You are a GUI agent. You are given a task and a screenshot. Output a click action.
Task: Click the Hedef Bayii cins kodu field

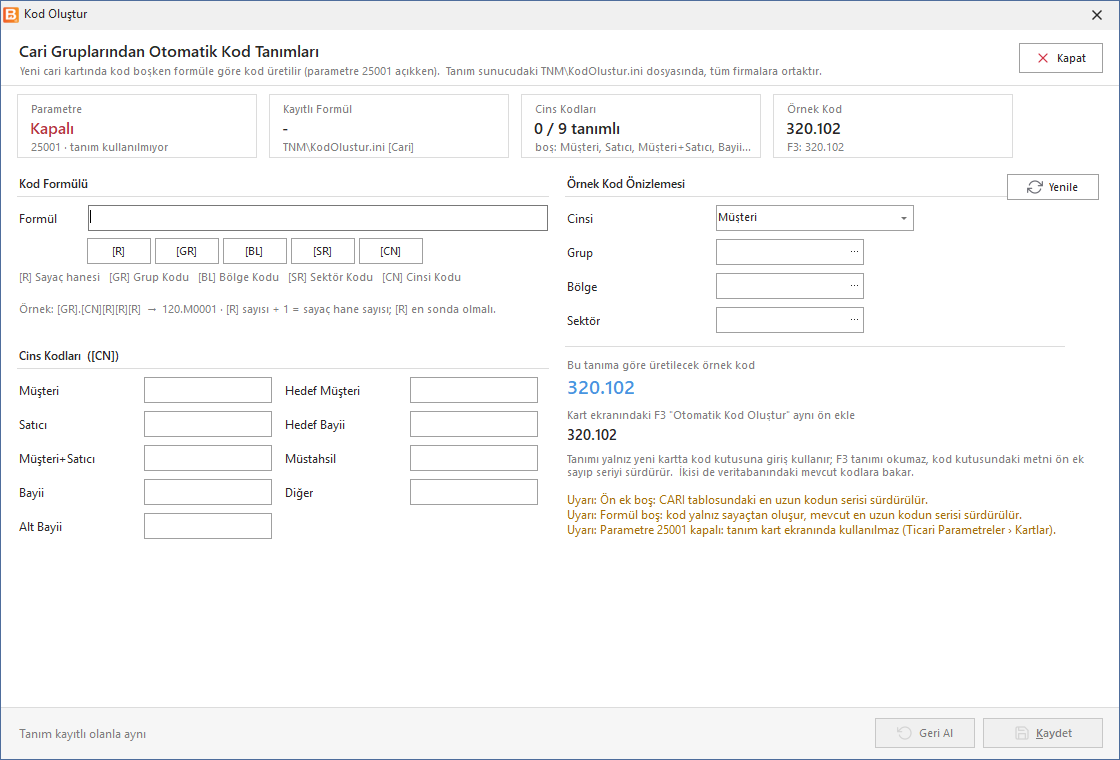coord(474,424)
